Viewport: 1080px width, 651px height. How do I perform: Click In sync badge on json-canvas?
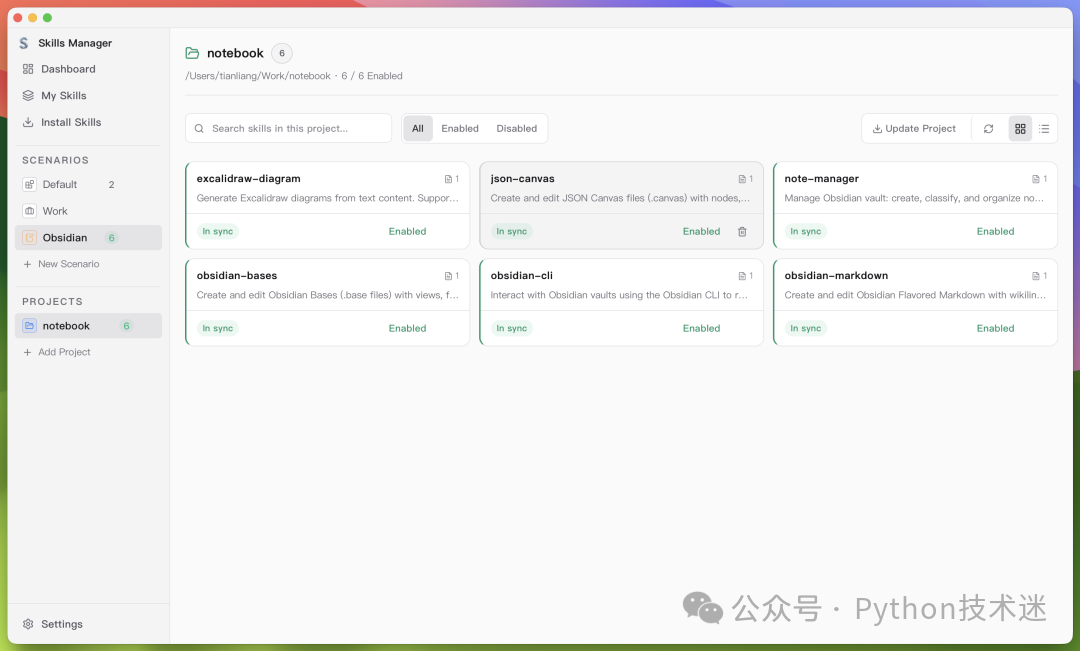click(512, 231)
